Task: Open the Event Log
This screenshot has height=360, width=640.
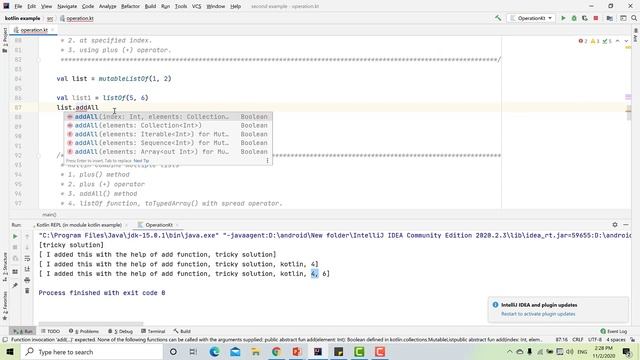Action: [613, 331]
